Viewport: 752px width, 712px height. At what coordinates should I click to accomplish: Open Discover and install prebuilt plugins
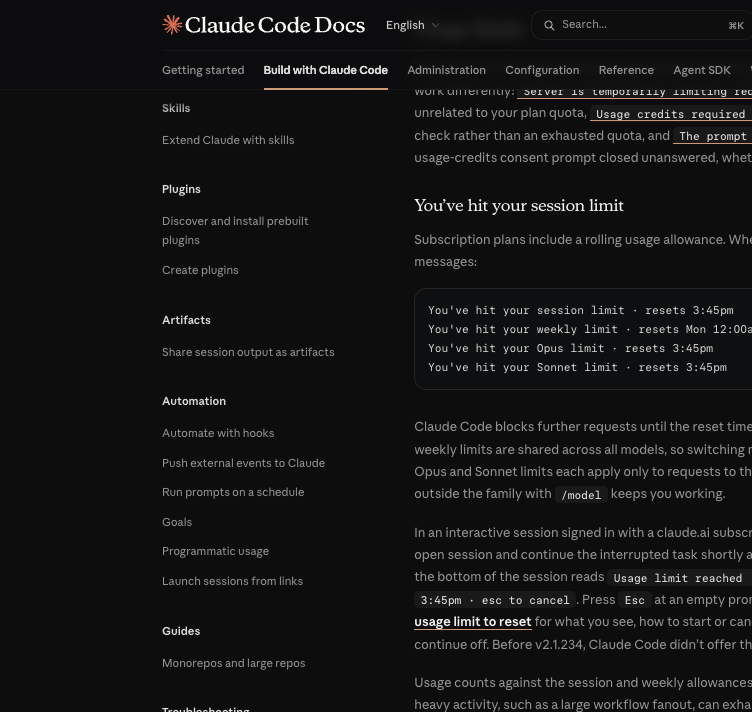point(235,231)
